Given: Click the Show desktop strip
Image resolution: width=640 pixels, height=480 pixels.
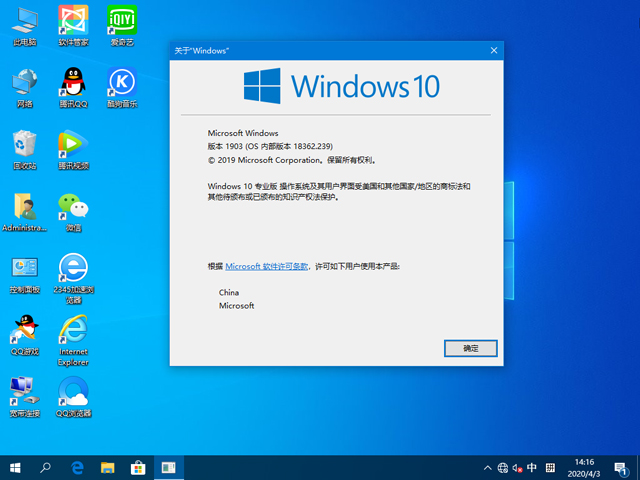Looking at the screenshot, I should tap(638, 468).
